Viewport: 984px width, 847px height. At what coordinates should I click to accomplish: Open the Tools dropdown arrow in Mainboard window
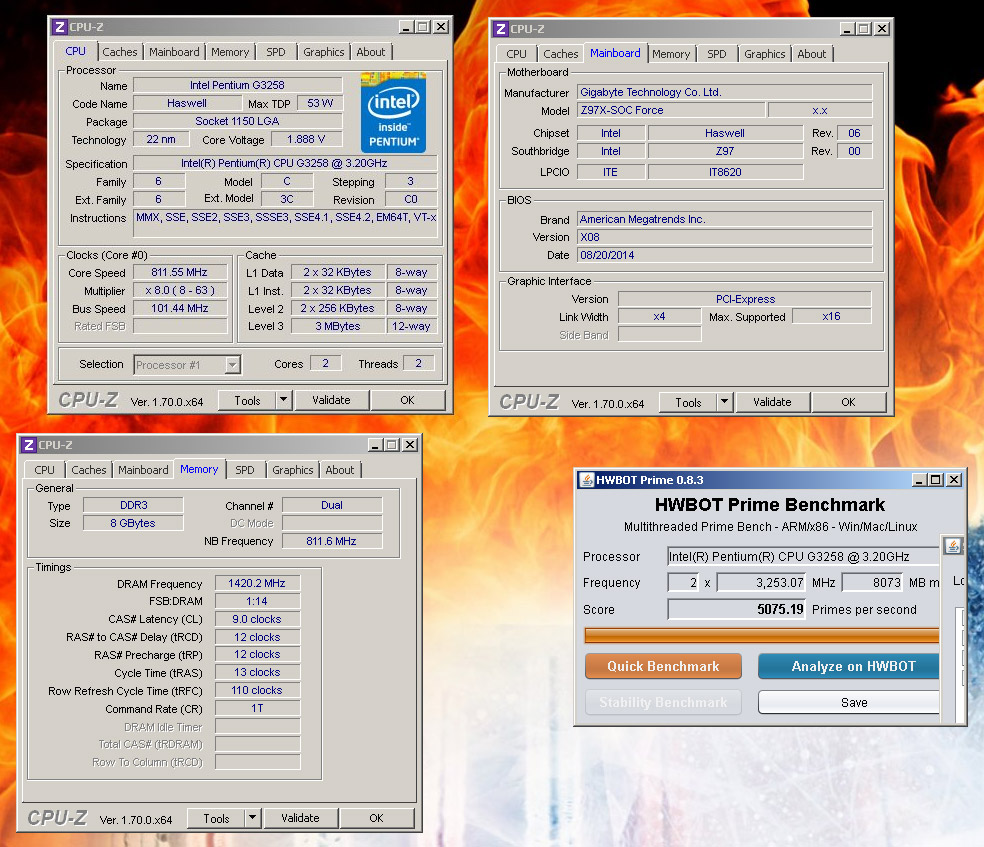click(725, 402)
